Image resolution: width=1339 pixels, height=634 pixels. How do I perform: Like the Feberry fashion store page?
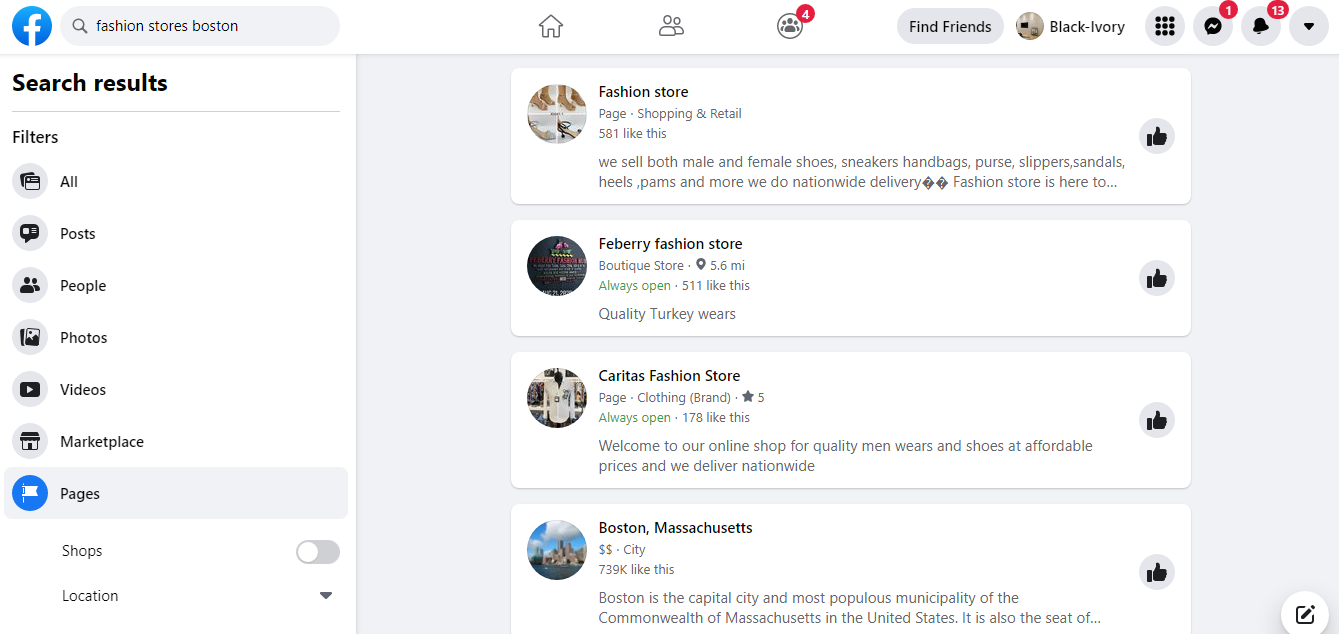click(x=1156, y=278)
